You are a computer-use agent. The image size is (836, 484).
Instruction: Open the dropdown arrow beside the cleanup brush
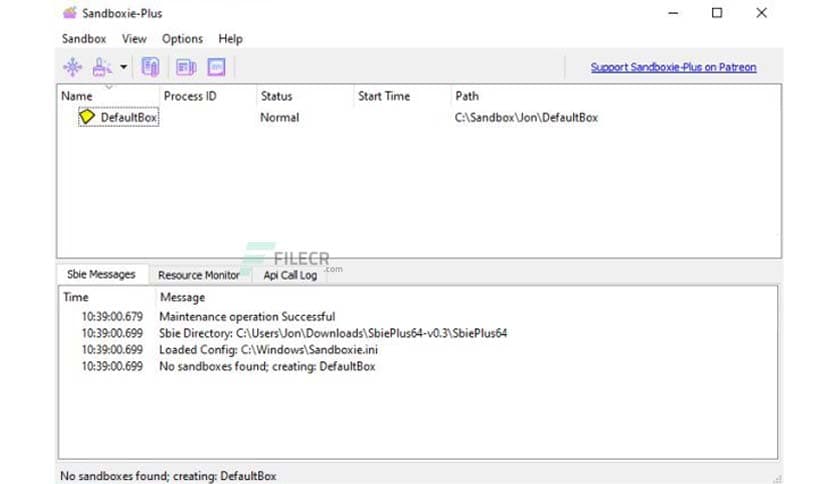click(123, 67)
